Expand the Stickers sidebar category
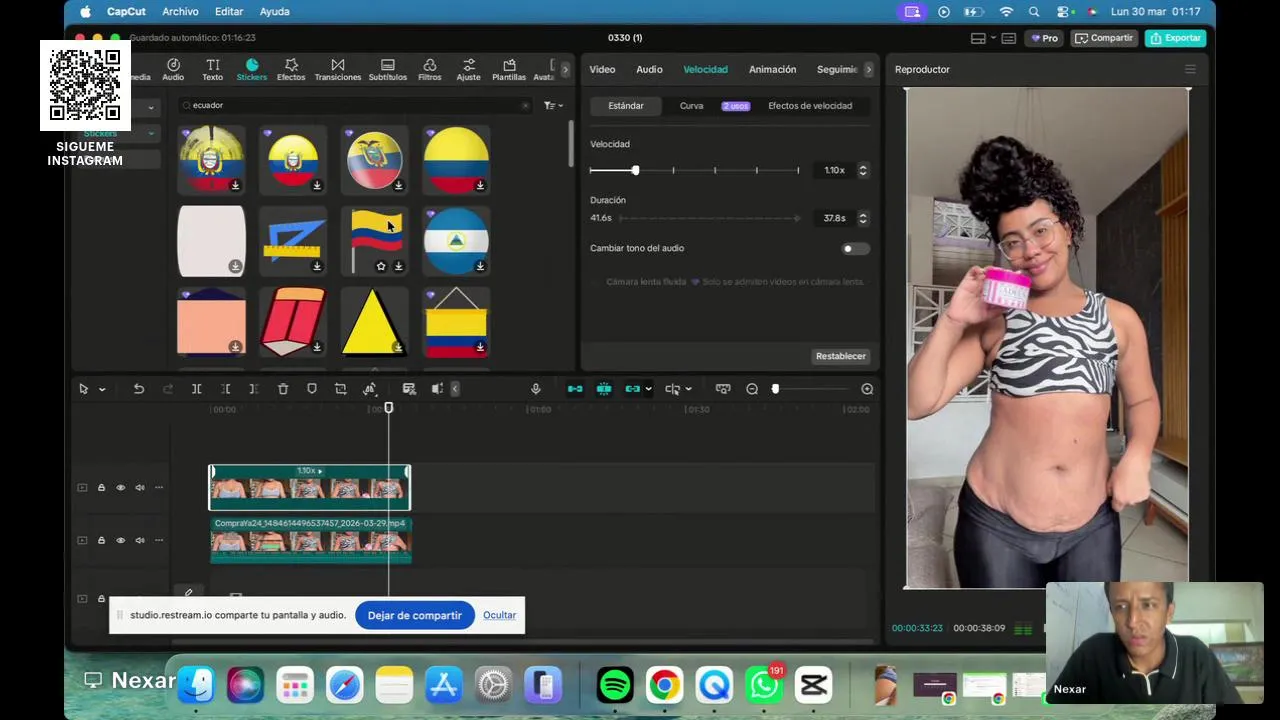1280x720 pixels. 152,133
